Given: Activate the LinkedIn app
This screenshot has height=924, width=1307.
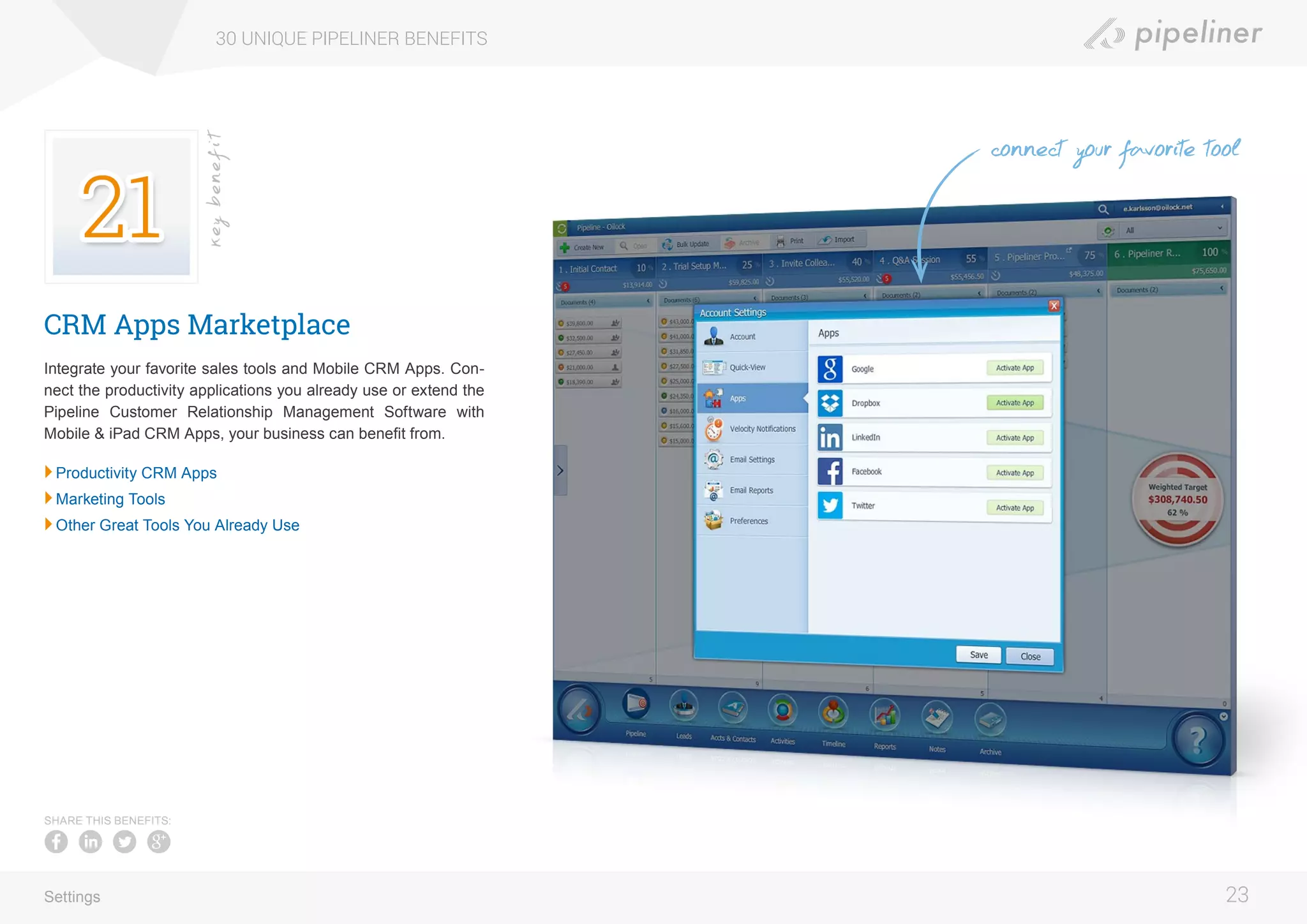Looking at the screenshot, I should click(1015, 438).
